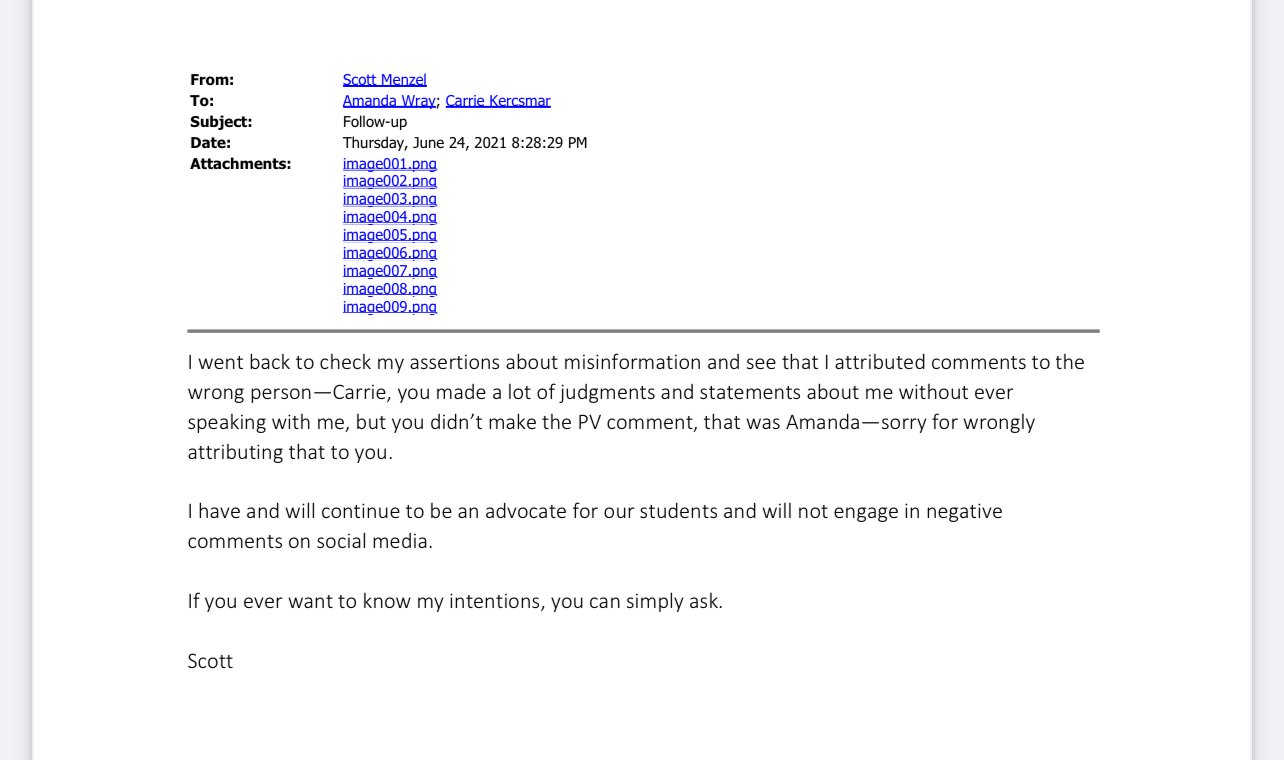Click the bold From: label
The width and height of the screenshot is (1284, 760).
tap(212, 80)
